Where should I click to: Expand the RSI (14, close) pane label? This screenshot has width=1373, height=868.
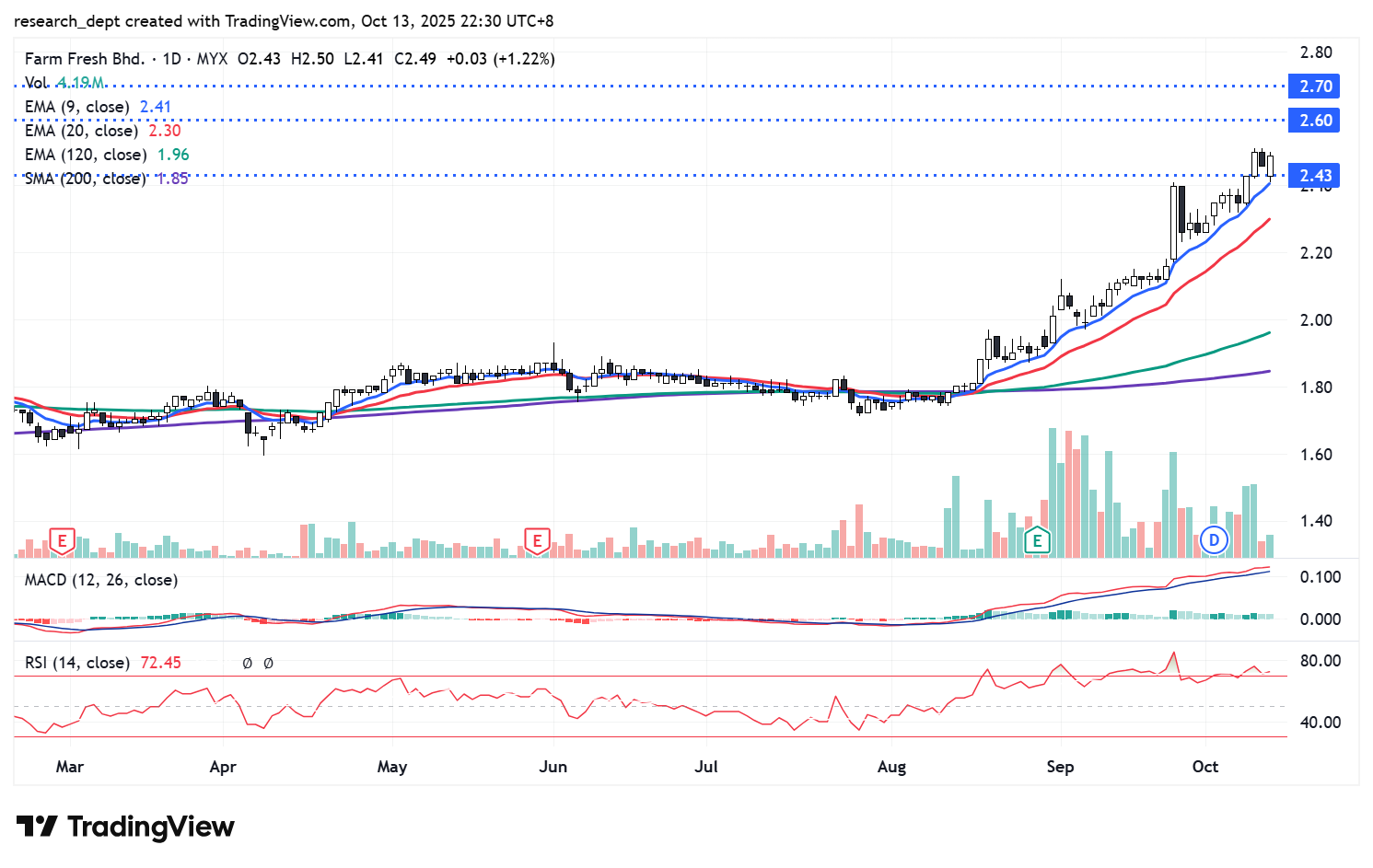pyautogui.click(x=77, y=663)
